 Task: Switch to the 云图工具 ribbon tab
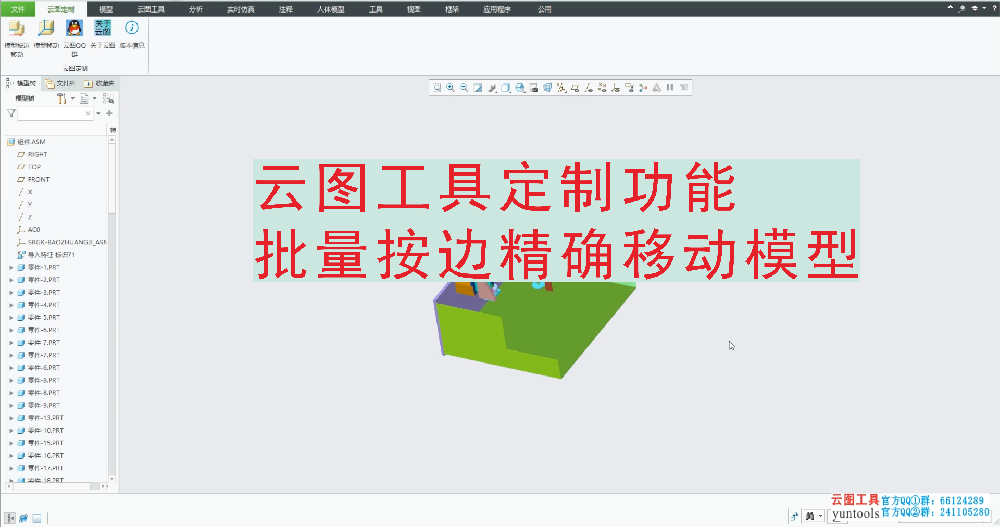pos(151,9)
